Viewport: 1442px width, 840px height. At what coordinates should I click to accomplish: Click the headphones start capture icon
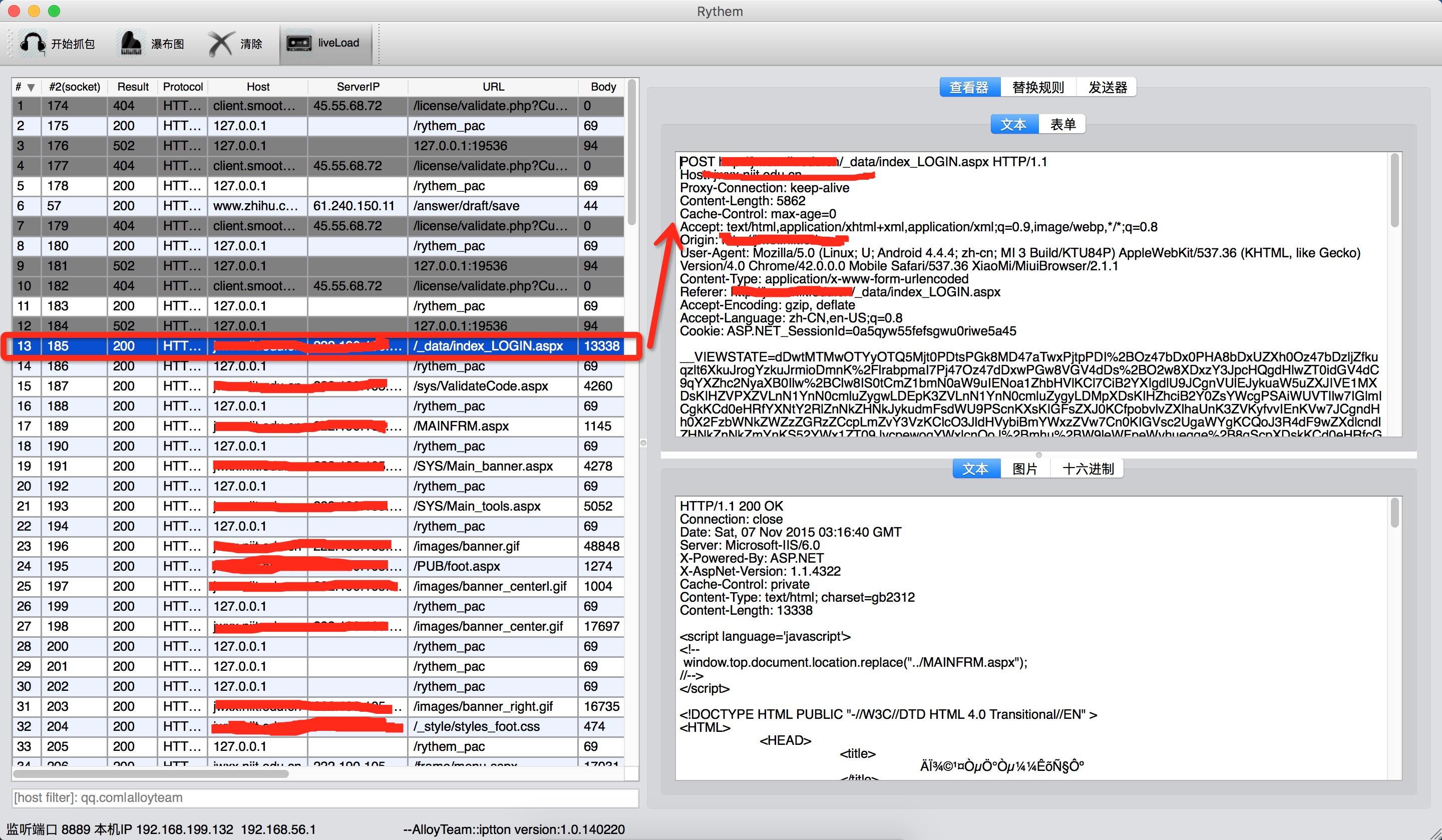[32, 44]
